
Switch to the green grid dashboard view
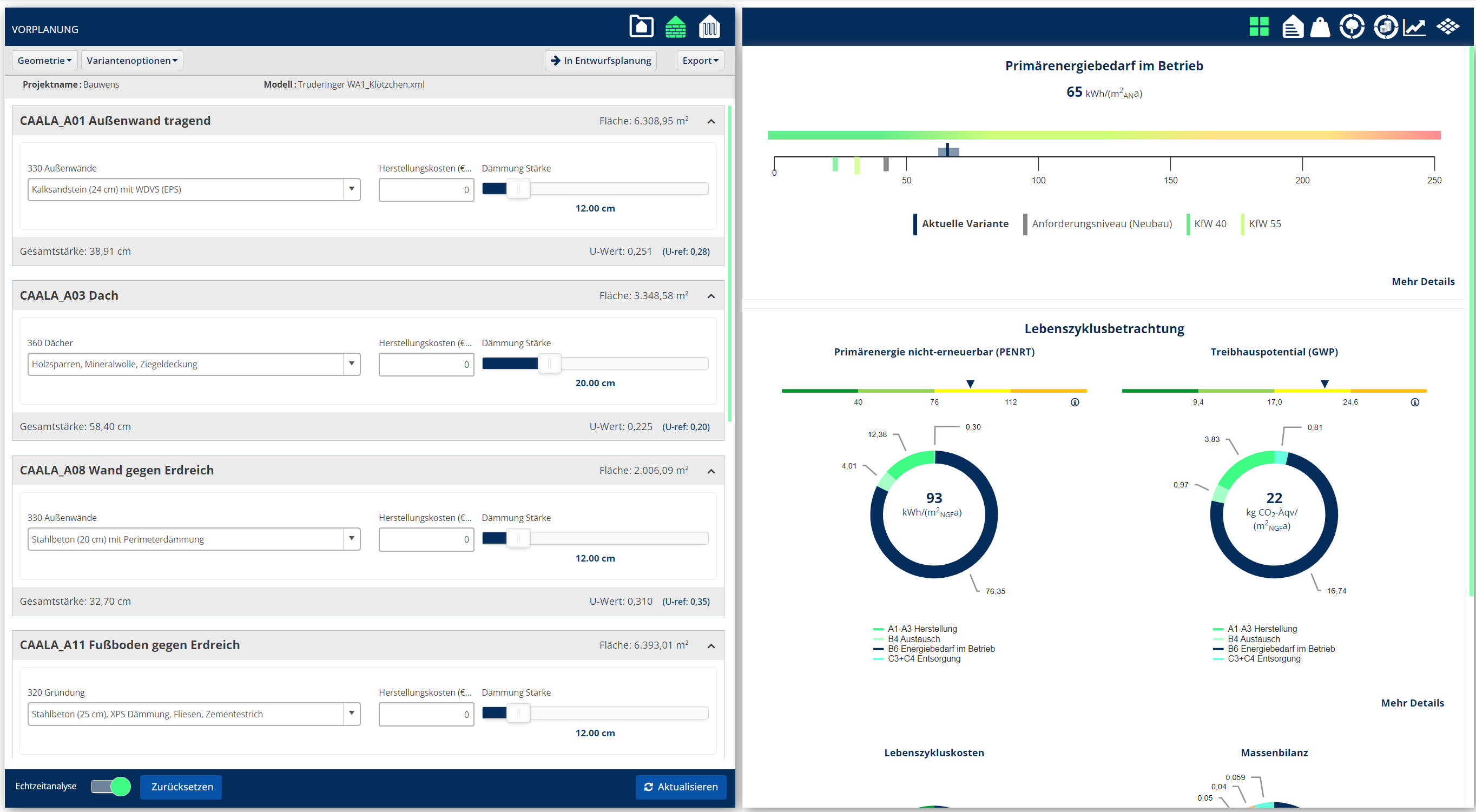1259,27
